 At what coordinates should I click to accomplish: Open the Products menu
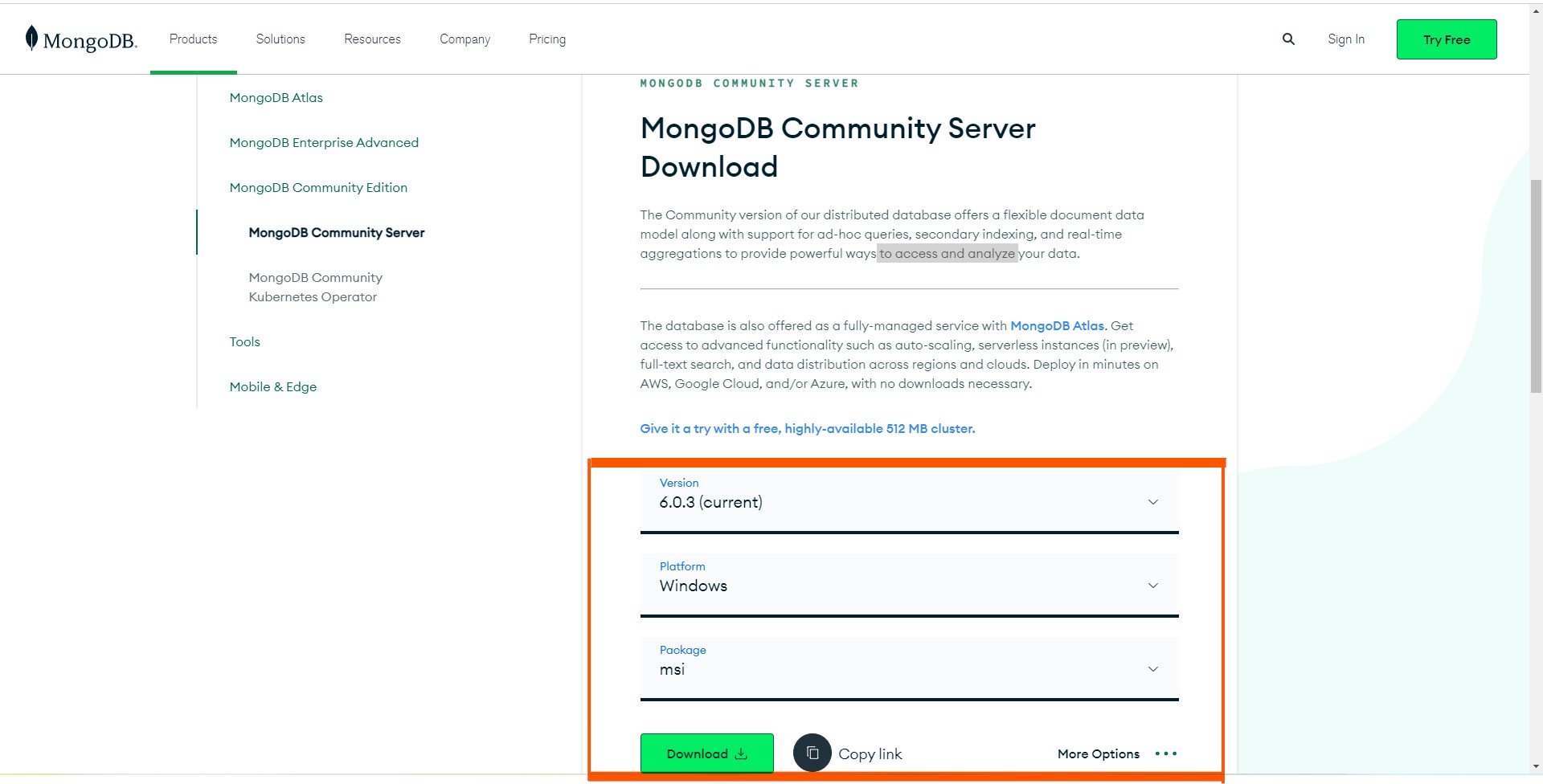pyautogui.click(x=193, y=39)
